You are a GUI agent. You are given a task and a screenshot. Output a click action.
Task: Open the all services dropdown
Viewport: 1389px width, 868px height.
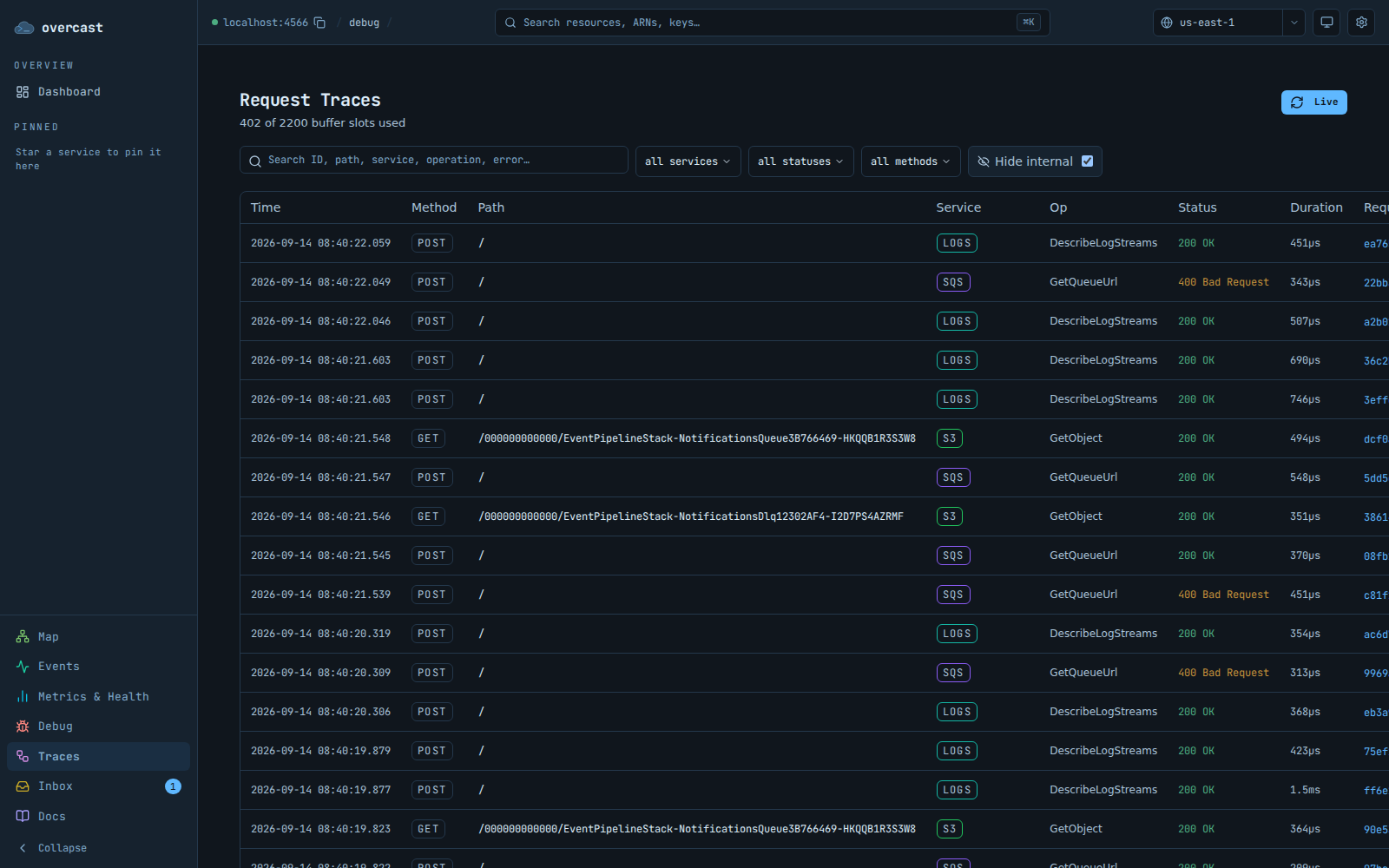click(x=688, y=161)
